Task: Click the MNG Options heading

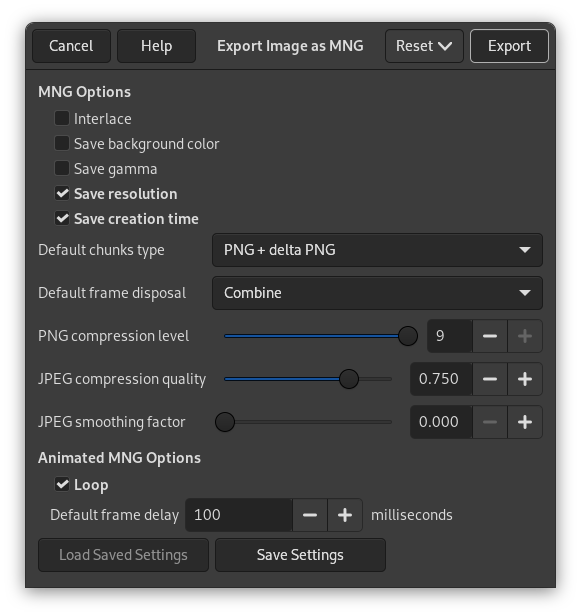Action: (x=84, y=92)
